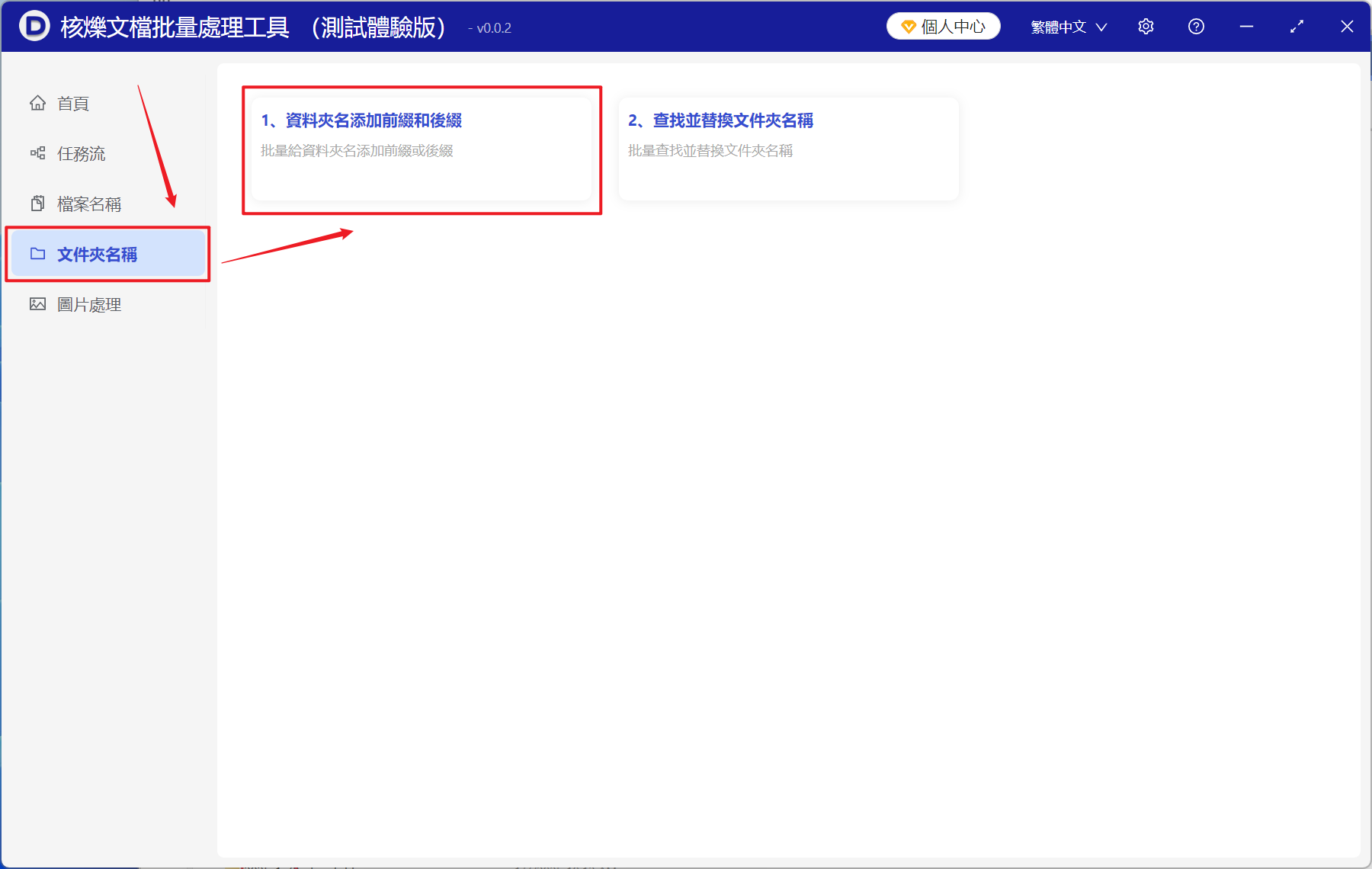The width and height of the screenshot is (1372, 869).
Task: Click the language dropdown chevron arrow
Action: click(x=1101, y=27)
